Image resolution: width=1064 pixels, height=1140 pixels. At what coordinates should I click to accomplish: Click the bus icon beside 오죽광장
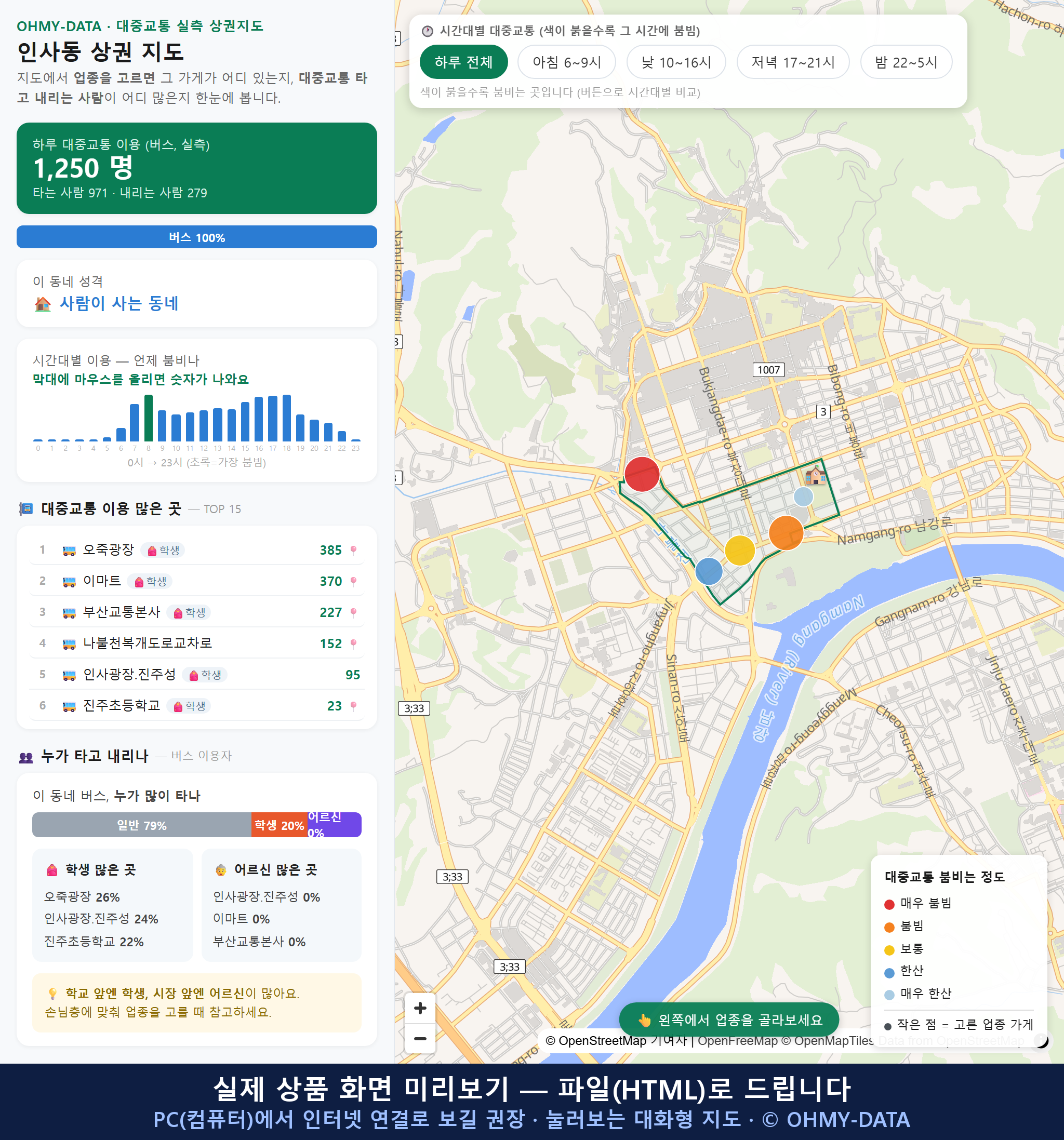69,551
